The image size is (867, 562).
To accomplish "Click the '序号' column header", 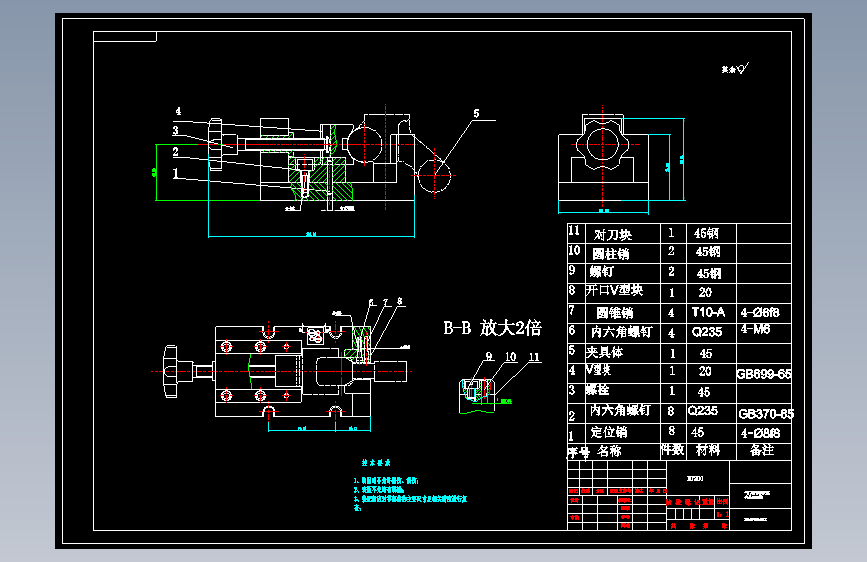I will (578, 452).
